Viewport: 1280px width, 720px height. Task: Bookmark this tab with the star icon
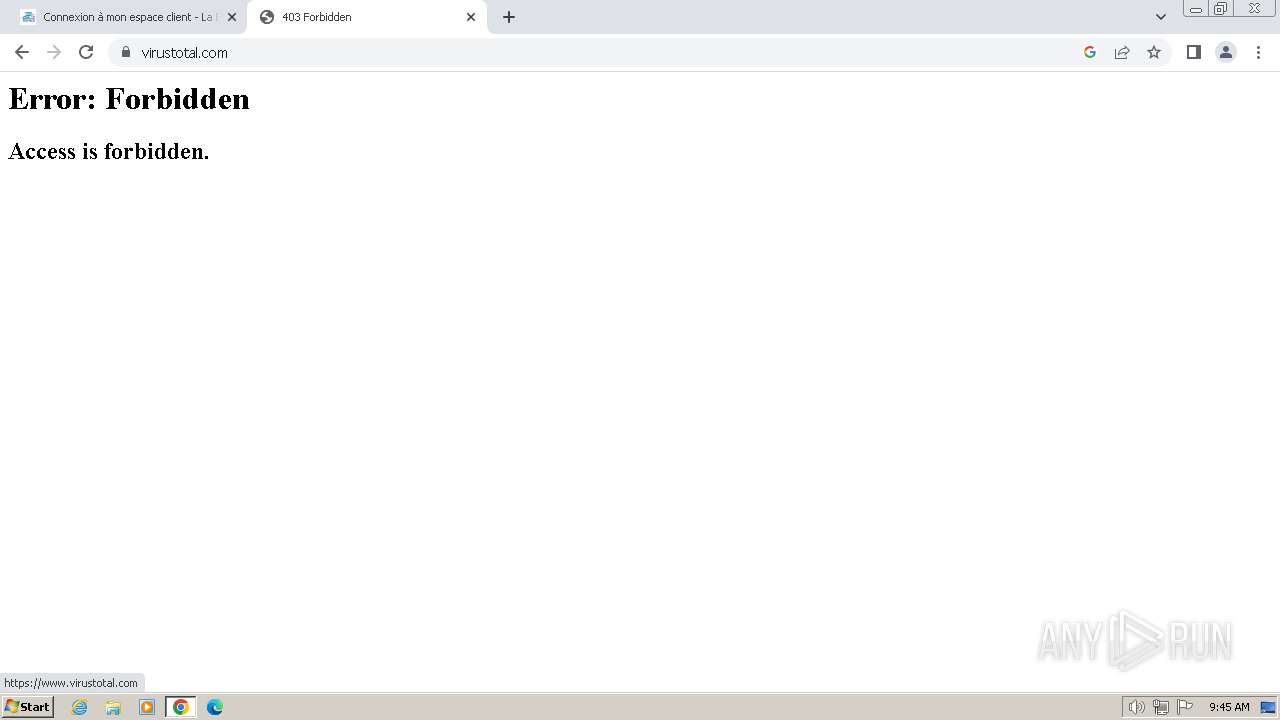click(x=1154, y=52)
